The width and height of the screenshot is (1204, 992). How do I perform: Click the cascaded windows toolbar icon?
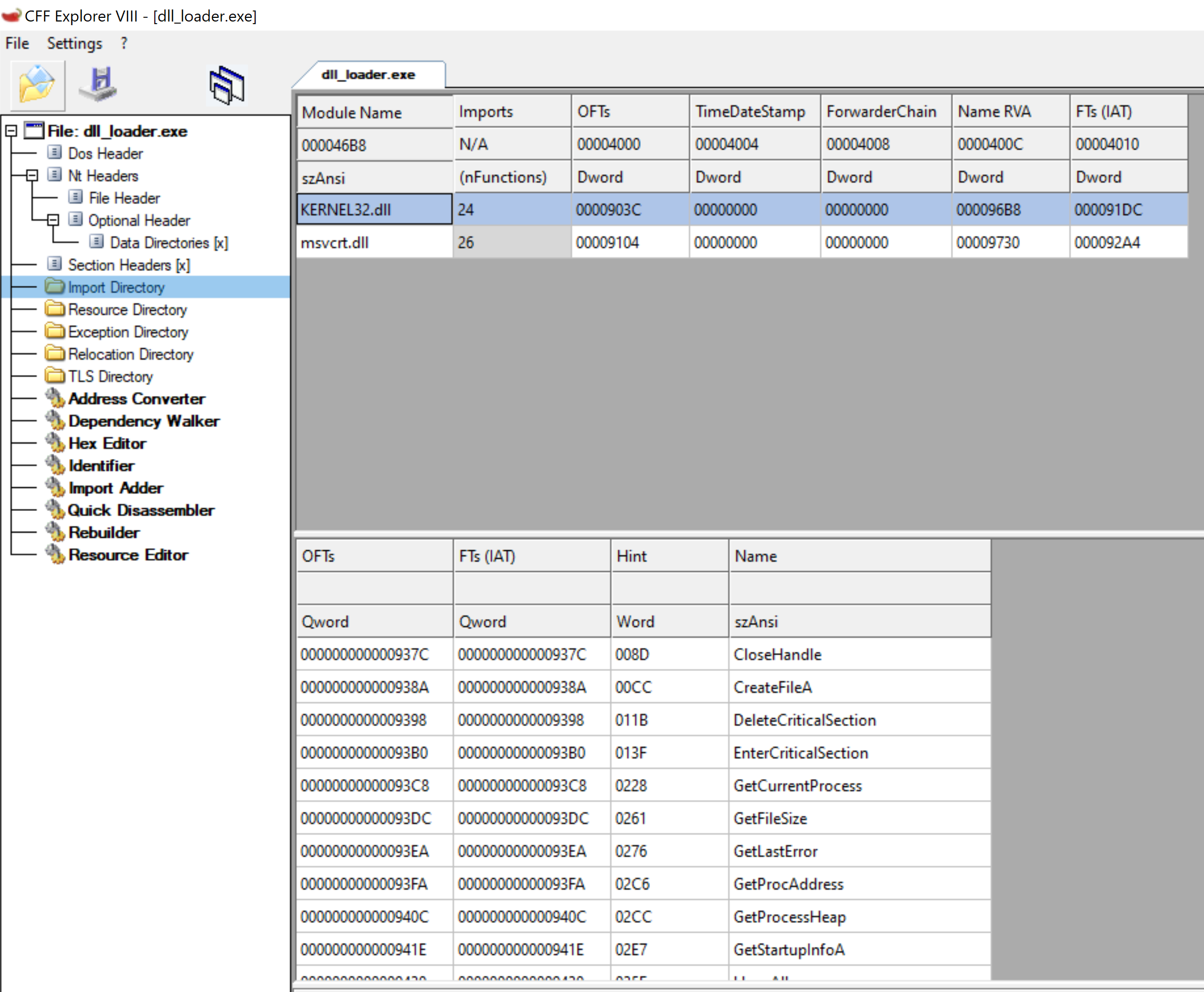click(x=227, y=86)
